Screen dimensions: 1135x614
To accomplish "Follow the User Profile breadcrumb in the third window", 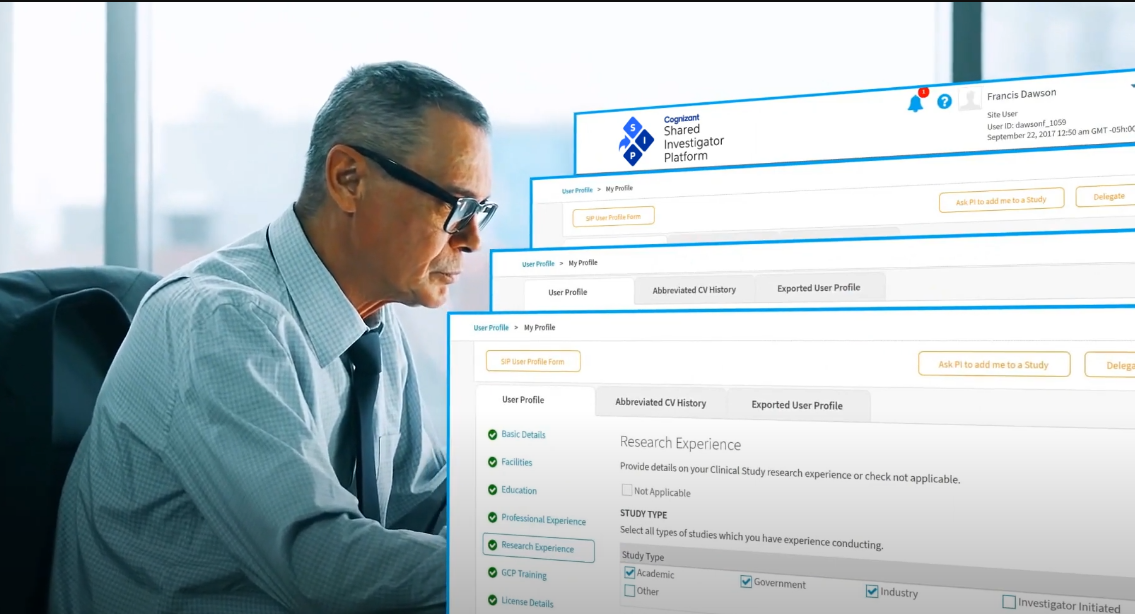I will (x=538, y=264).
